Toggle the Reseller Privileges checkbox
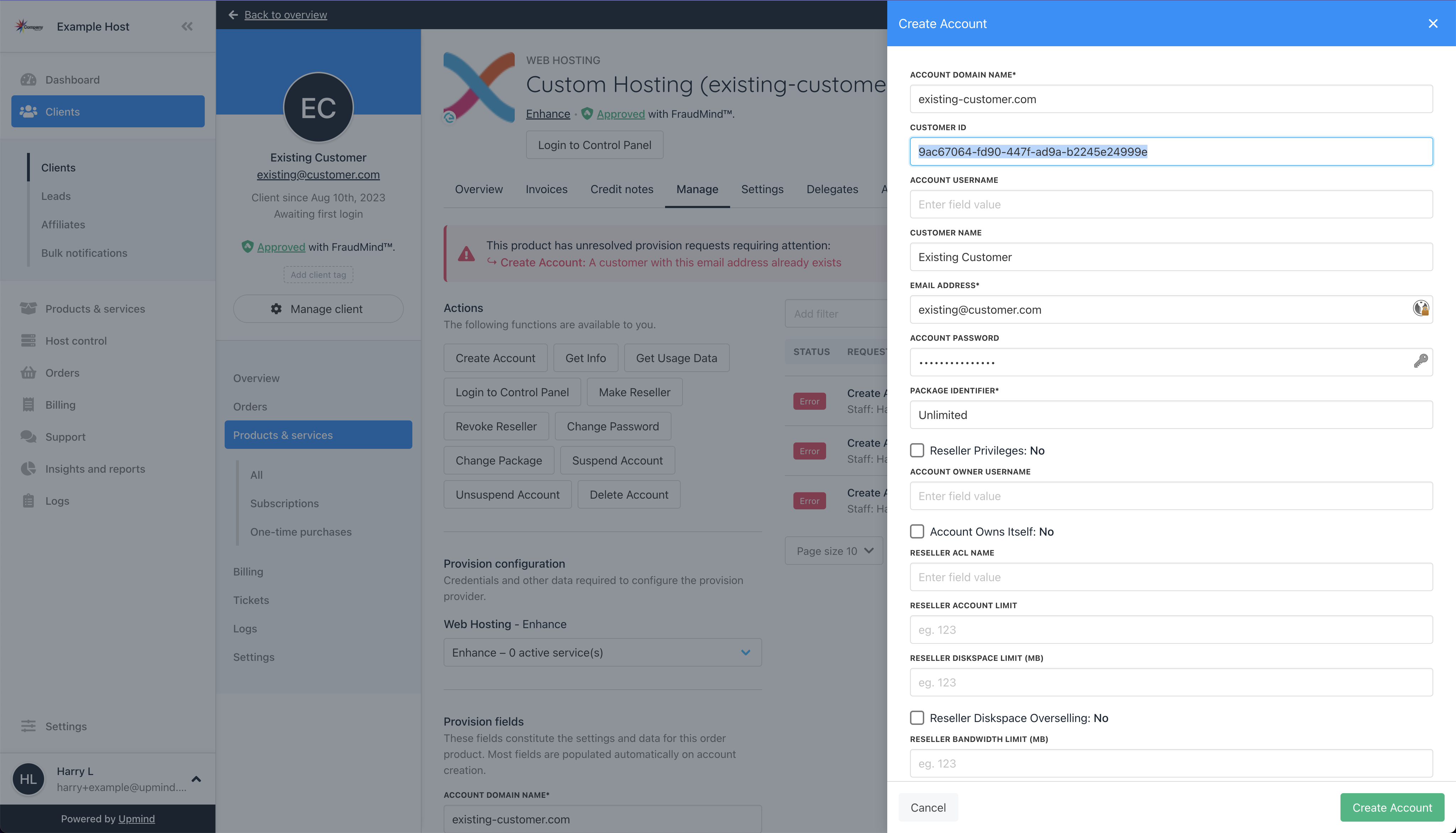1456x833 pixels. (x=916, y=450)
